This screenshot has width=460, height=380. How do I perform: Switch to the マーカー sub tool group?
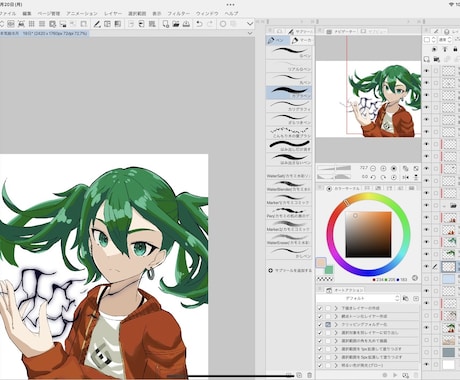coord(301,40)
